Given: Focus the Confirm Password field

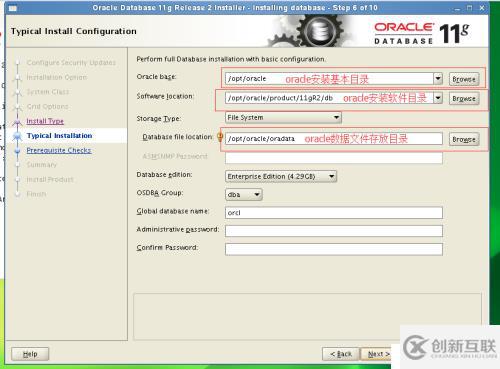Looking at the screenshot, I should (x=334, y=249).
